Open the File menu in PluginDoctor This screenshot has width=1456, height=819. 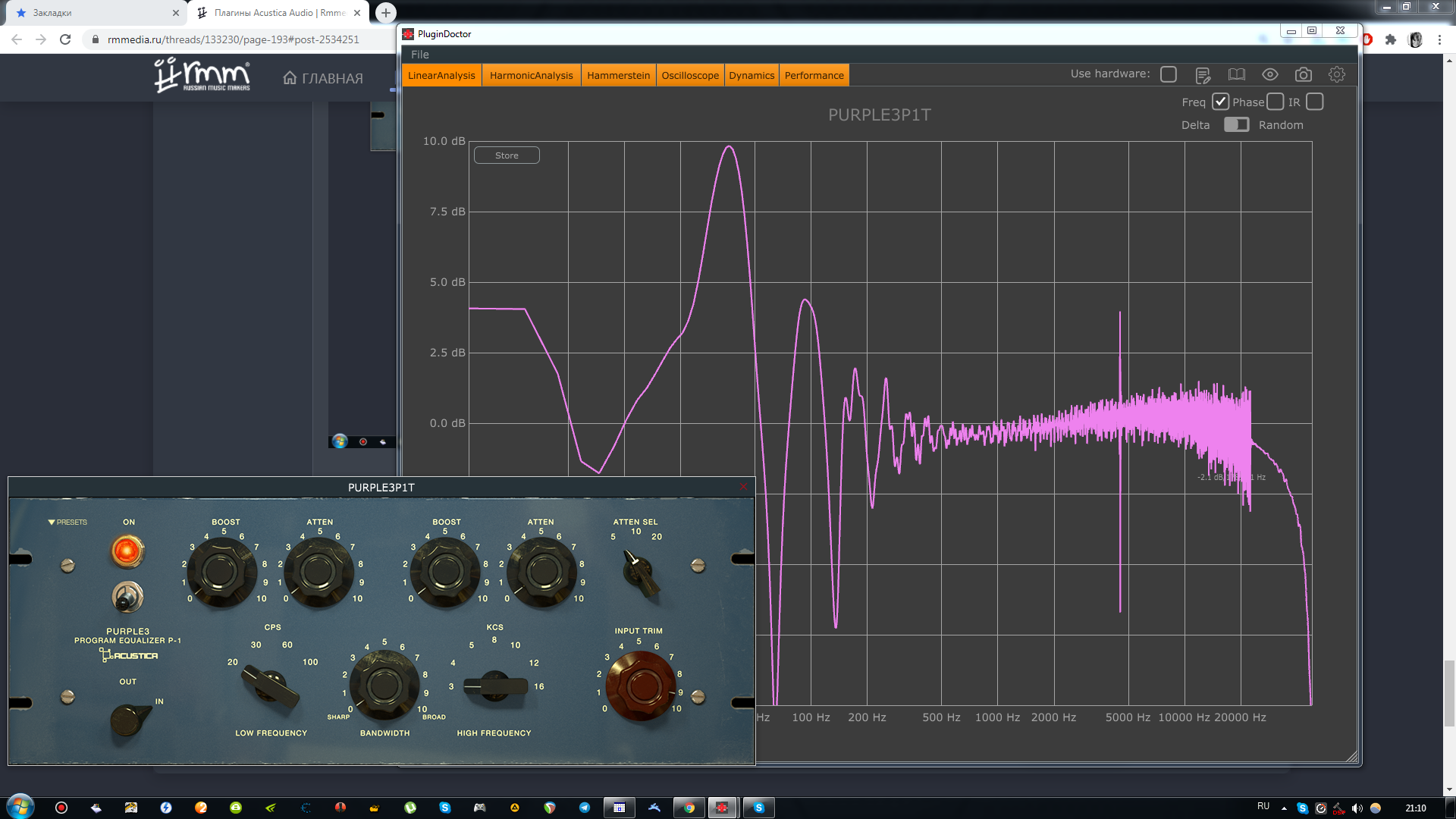coord(420,55)
